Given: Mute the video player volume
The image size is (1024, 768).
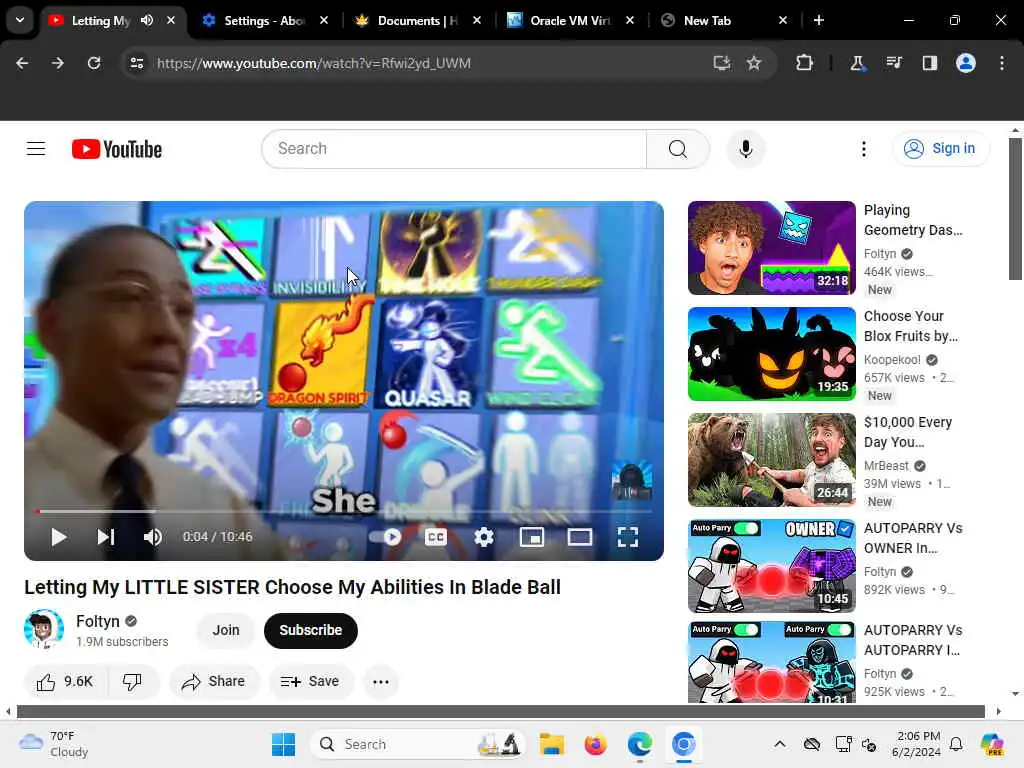Looking at the screenshot, I should [152, 537].
